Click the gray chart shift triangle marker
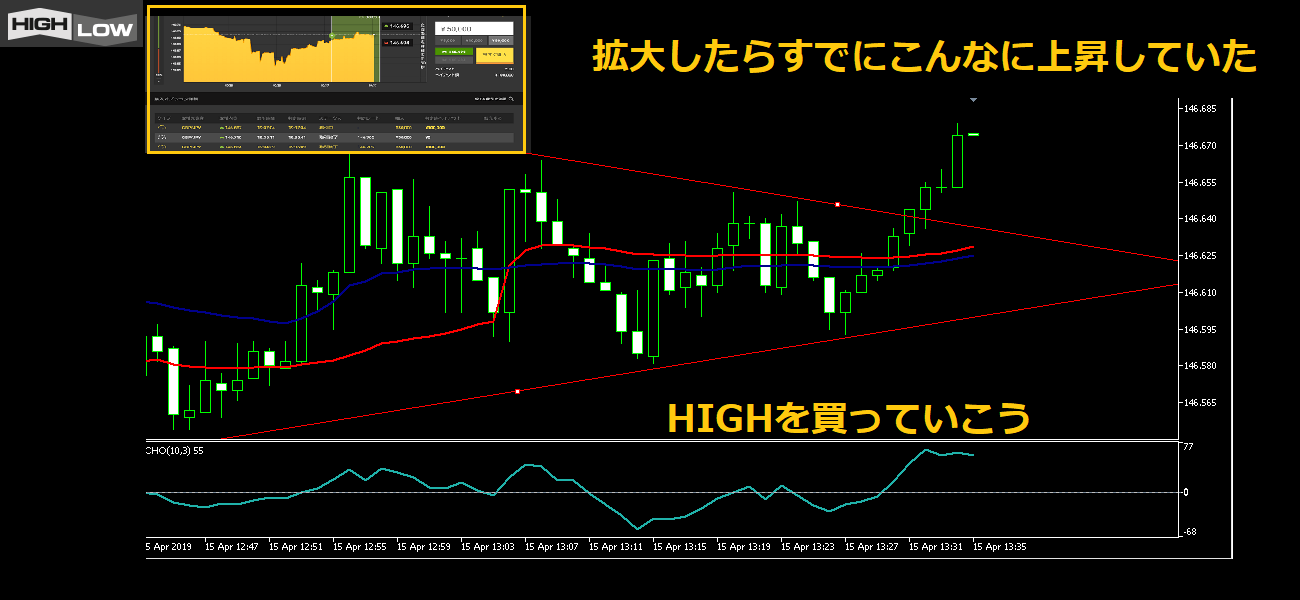The image size is (1300, 600). pos(973,100)
